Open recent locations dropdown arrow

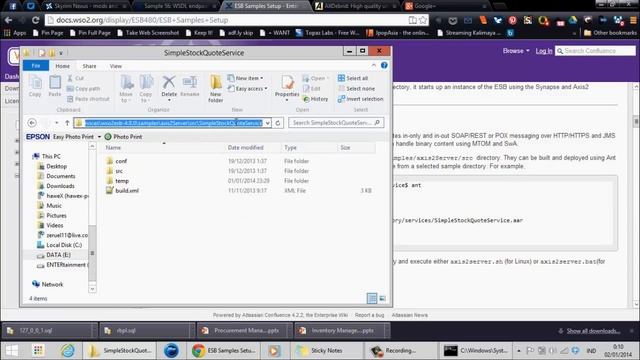[x=57, y=122]
